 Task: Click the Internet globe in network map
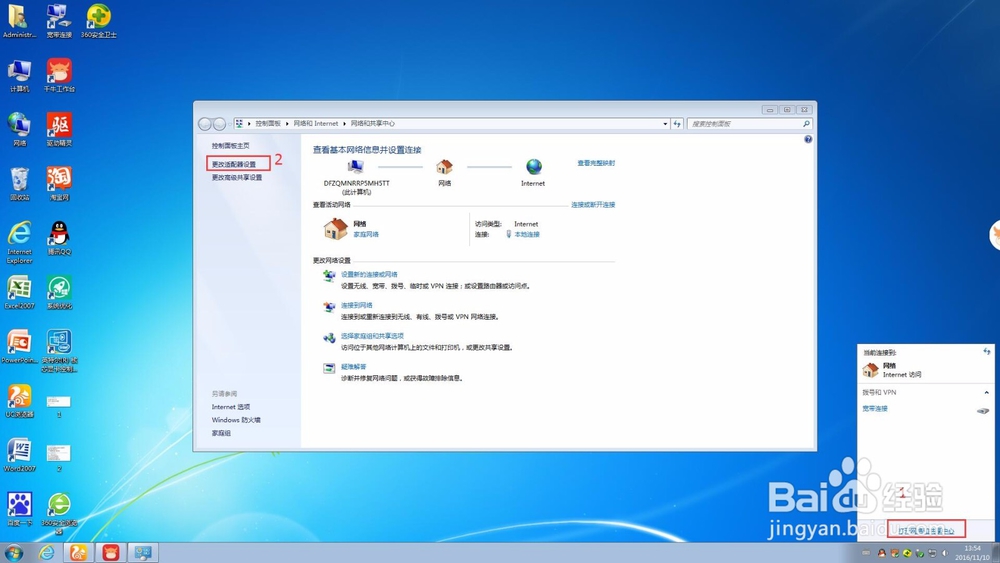tap(534, 167)
